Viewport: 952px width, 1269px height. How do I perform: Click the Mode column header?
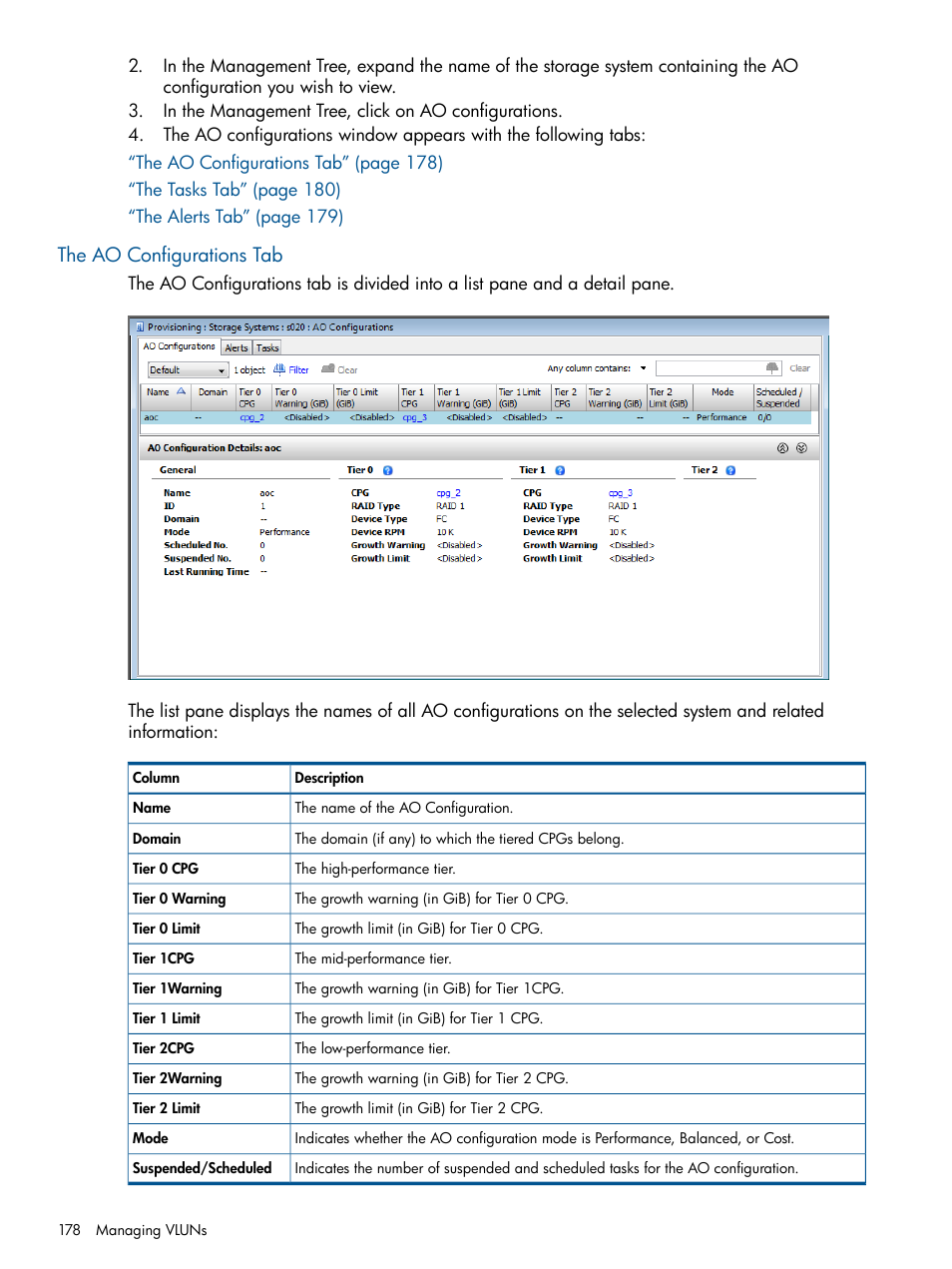722,397
